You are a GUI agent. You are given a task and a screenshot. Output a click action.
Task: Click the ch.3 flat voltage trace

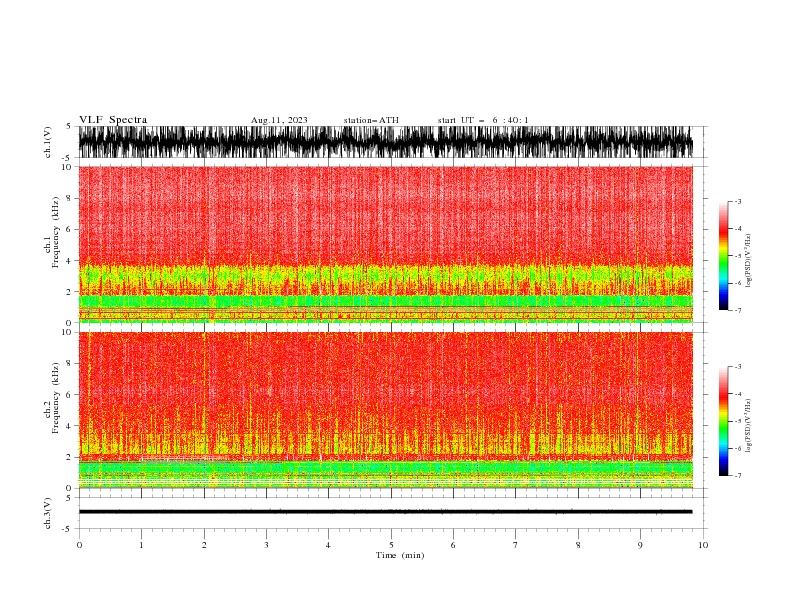click(x=385, y=512)
